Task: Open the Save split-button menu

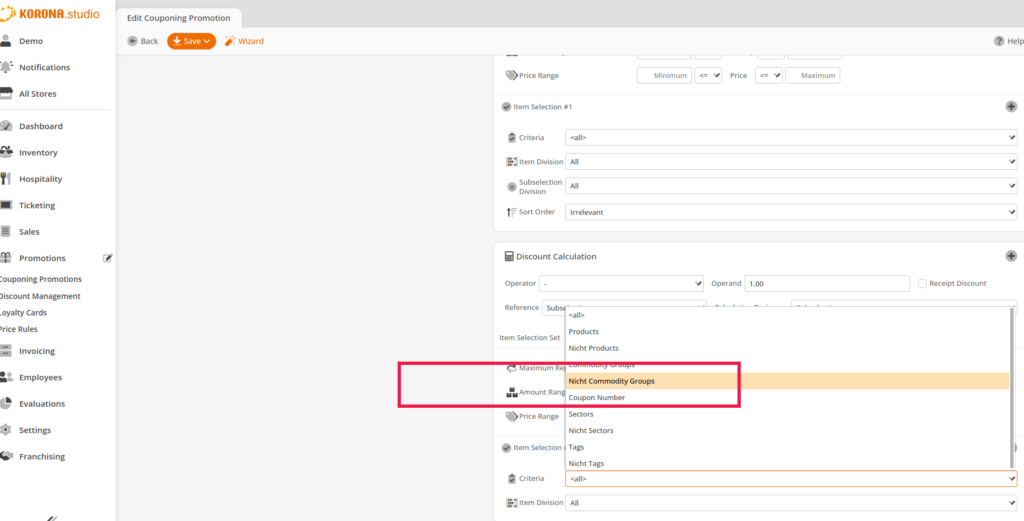Action: (x=208, y=41)
